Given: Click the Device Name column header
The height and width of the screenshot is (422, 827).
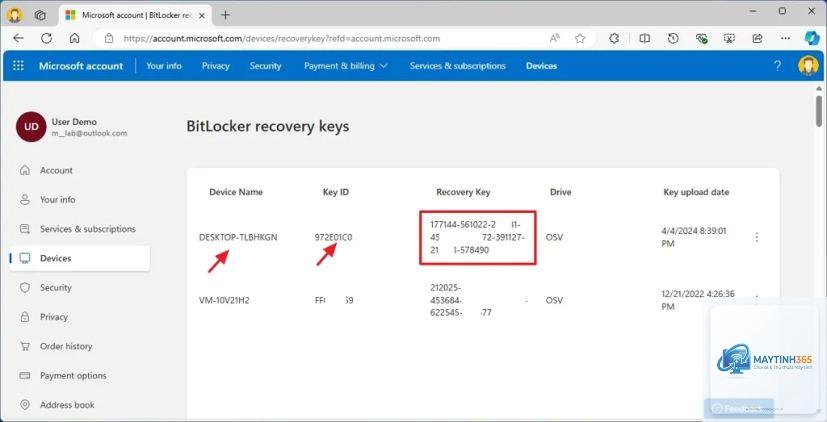Looking at the screenshot, I should [236, 192].
